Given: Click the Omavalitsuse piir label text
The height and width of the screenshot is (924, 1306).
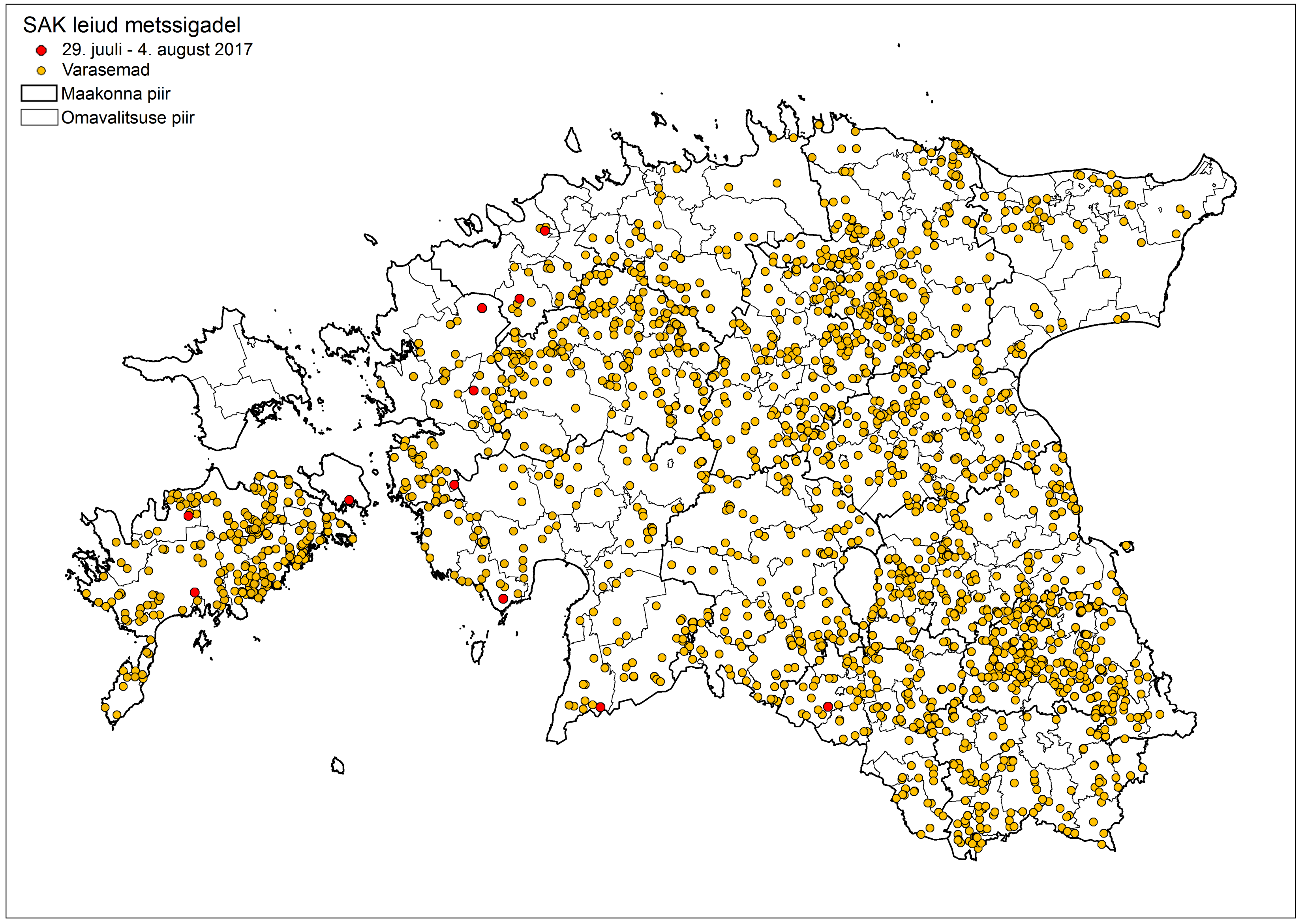Looking at the screenshot, I should (128, 118).
